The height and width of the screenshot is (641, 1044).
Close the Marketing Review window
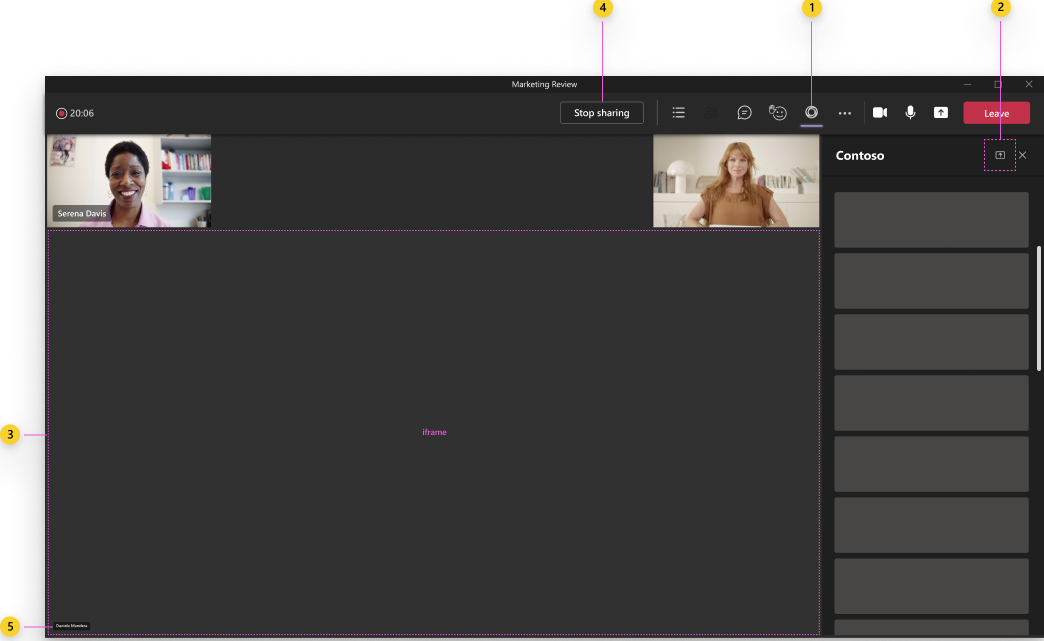1029,84
